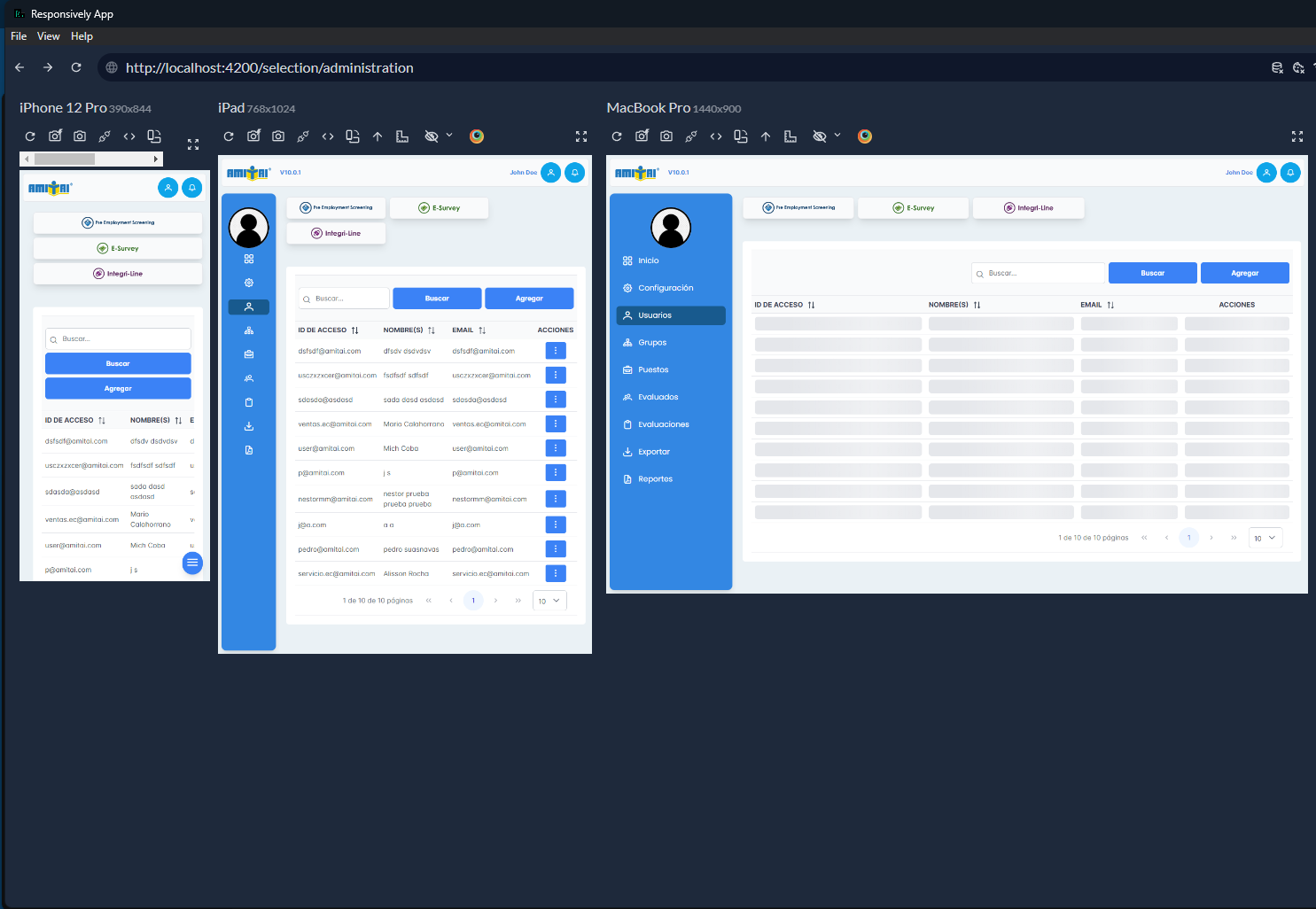Open row actions menu for ventas.ec@amitai.com in iPad
This screenshot has width=1316, height=909.
pyautogui.click(x=556, y=424)
